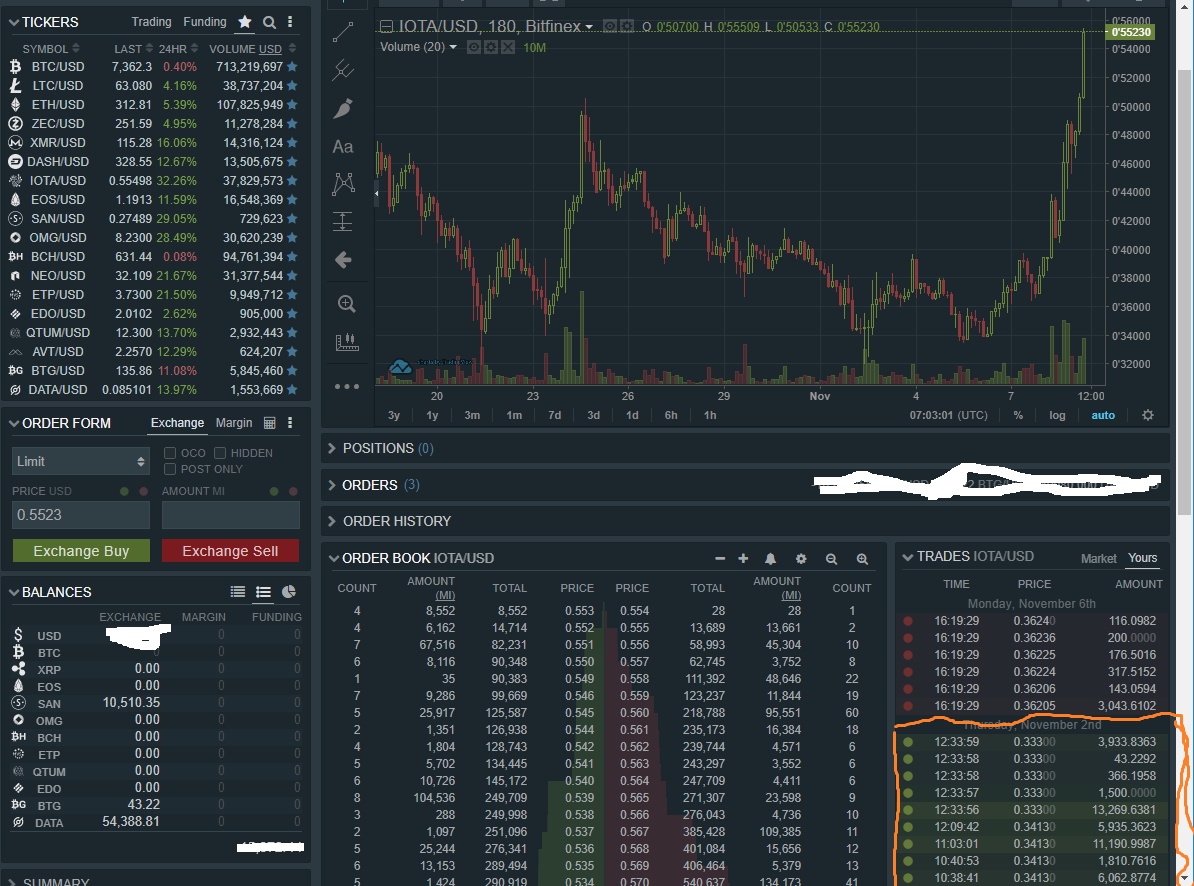The image size is (1194, 886).
Task: Switch to the Trading tickers tab
Action: 151,22
